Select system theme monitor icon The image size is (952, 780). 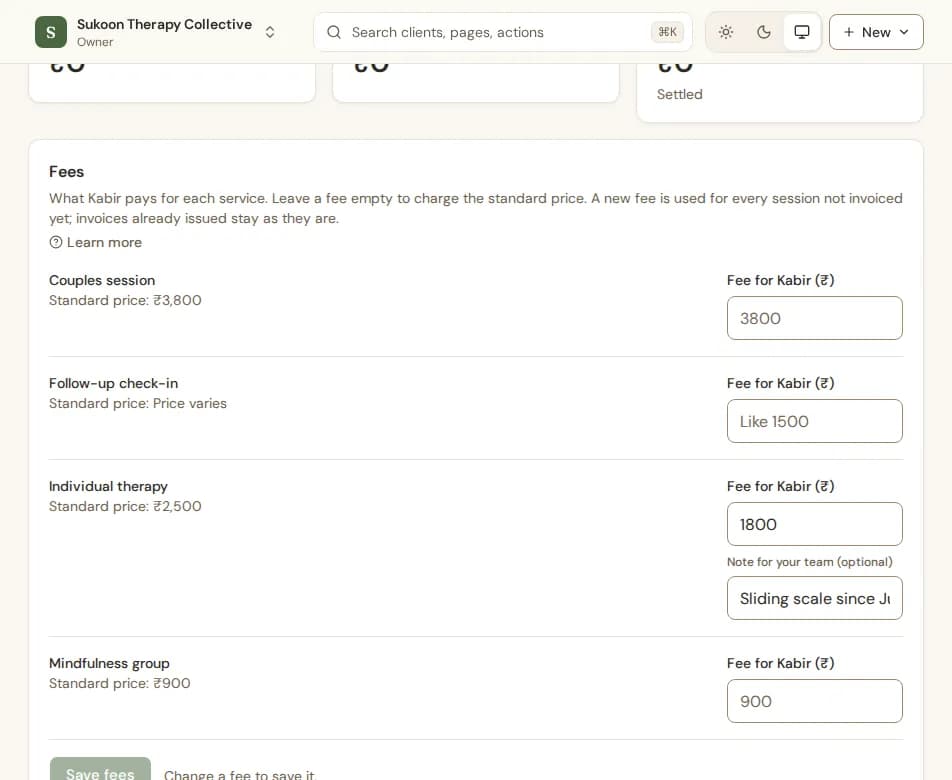pos(802,32)
